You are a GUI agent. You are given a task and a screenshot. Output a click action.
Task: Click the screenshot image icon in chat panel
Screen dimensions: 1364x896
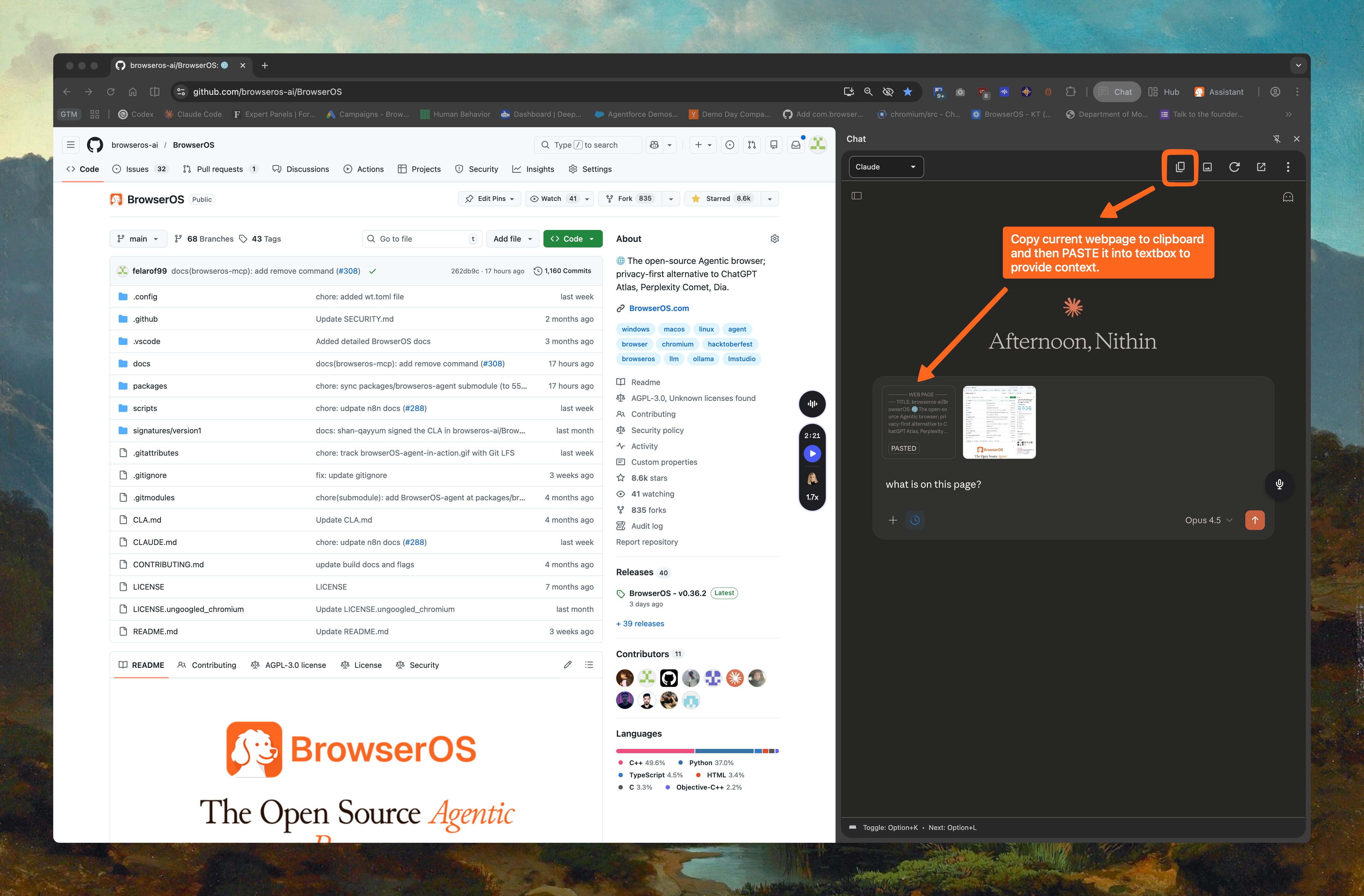[x=1207, y=167]
